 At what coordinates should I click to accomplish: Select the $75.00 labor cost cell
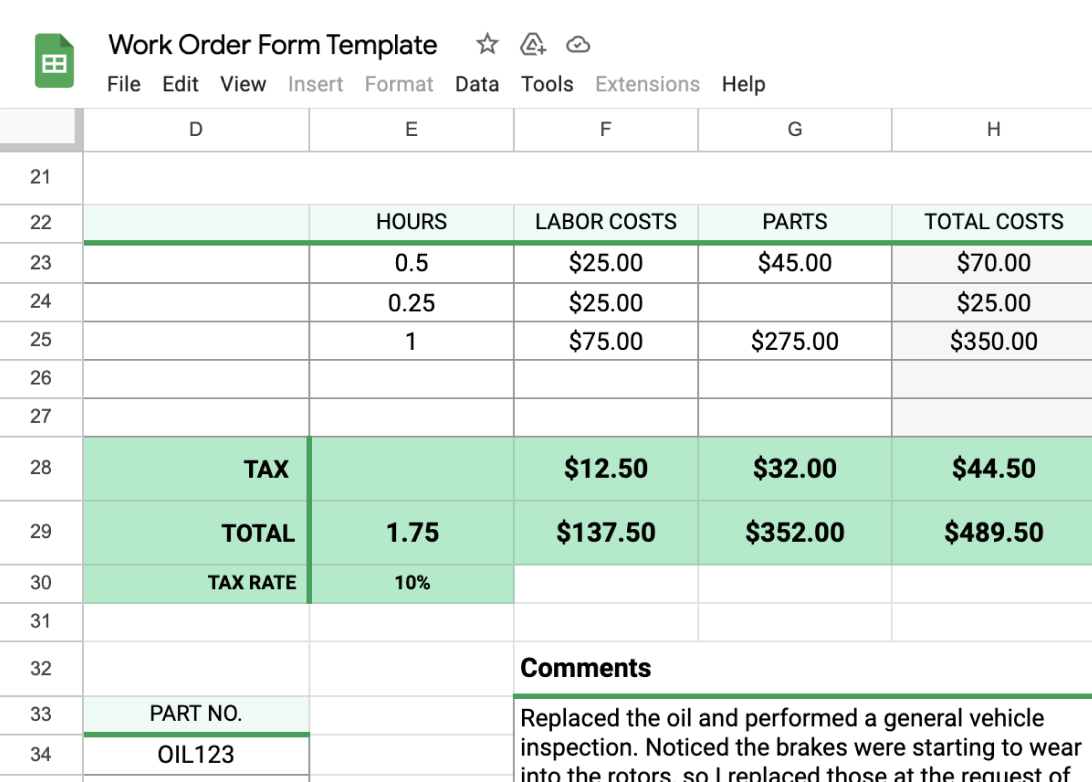click(606, 341)
